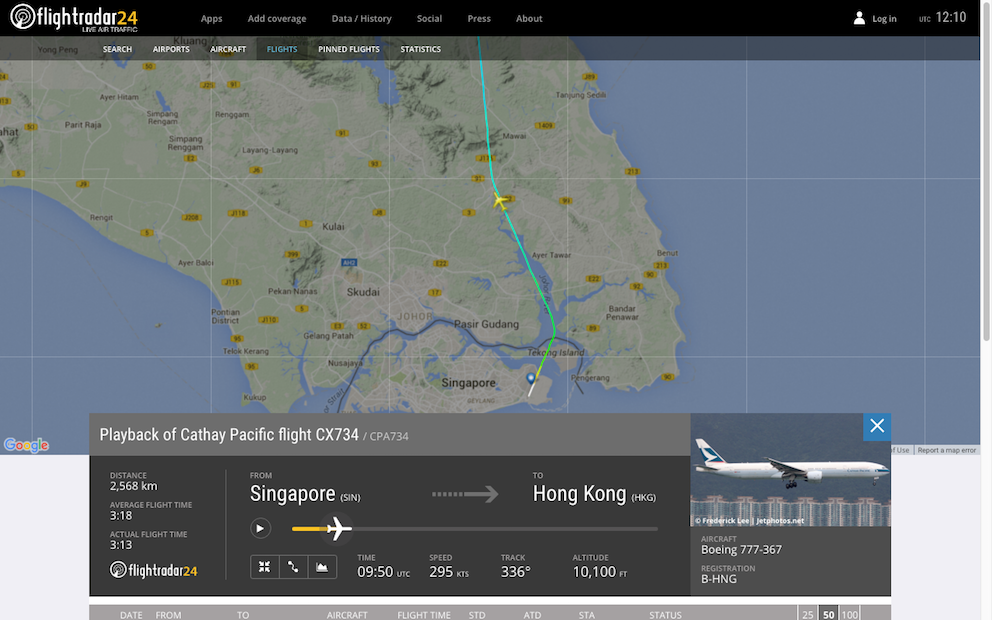Show 100 results per page
The image size is (992, 620).
tap(849, 614)
